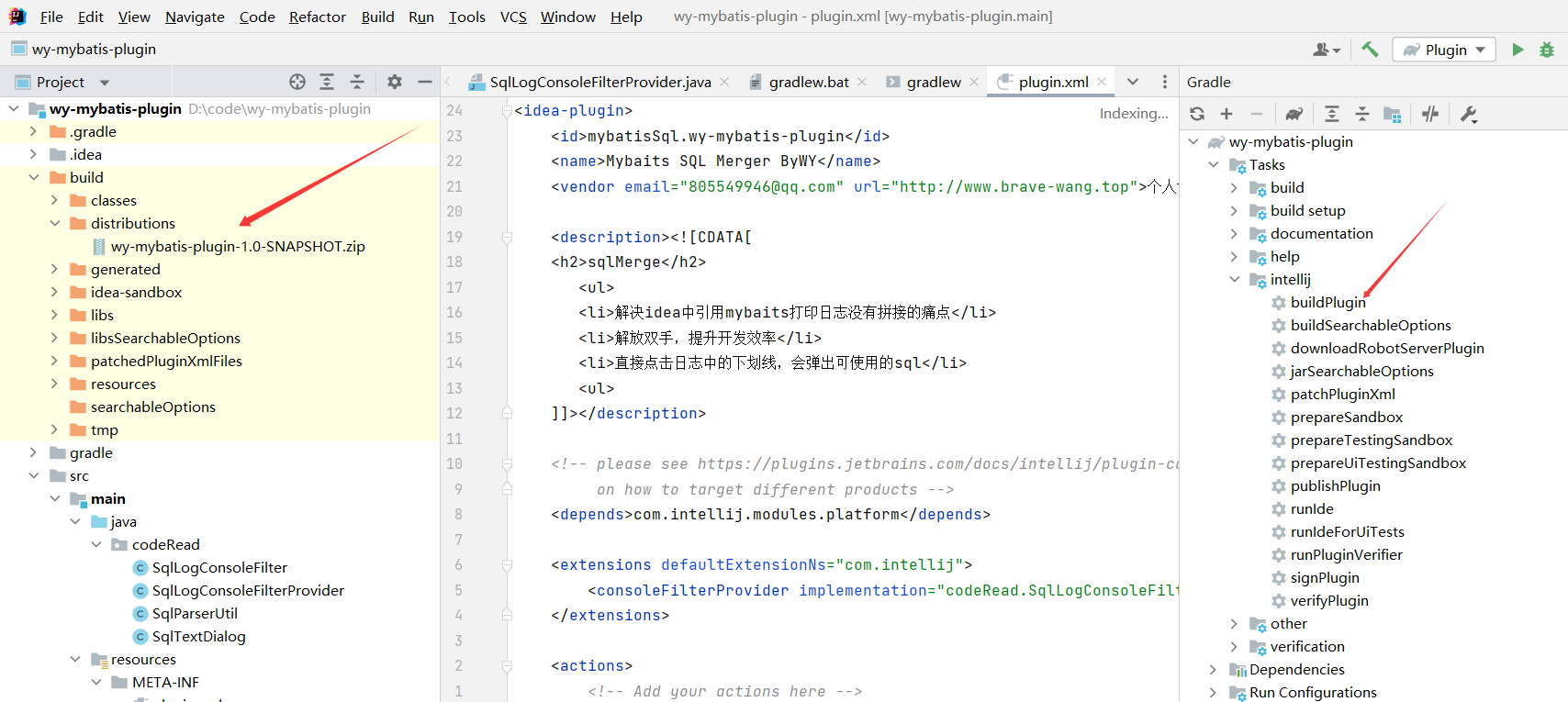The height and width of the screenshot is (702, 1568).
Task: Open Gradle build tool settings wrench
Action: pos(1468,114)
